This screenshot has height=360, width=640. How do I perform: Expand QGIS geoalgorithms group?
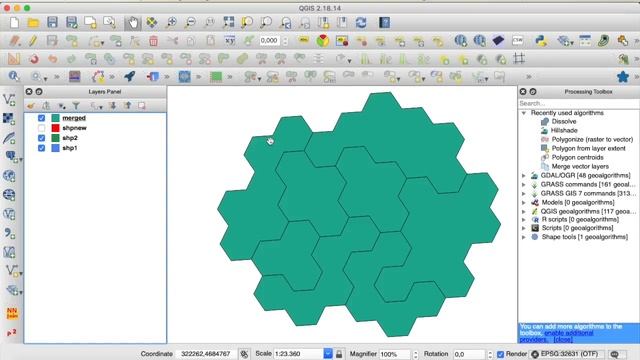tap(524, 211)
